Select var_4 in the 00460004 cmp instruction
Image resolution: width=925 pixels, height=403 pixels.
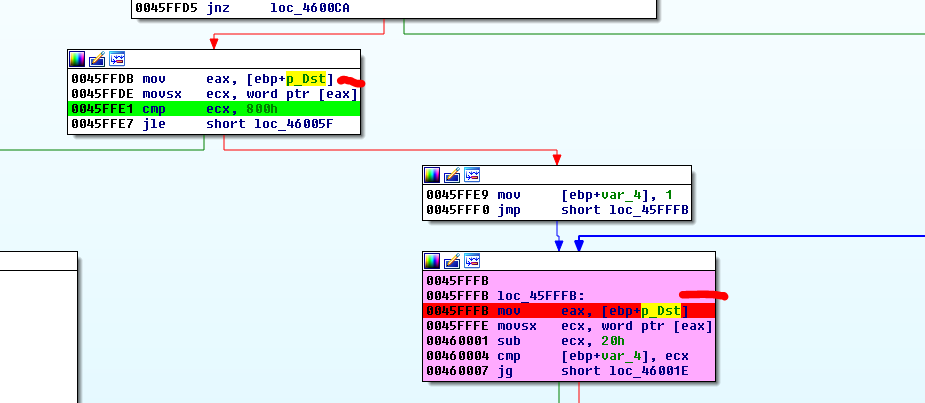(x=622, y=356)
